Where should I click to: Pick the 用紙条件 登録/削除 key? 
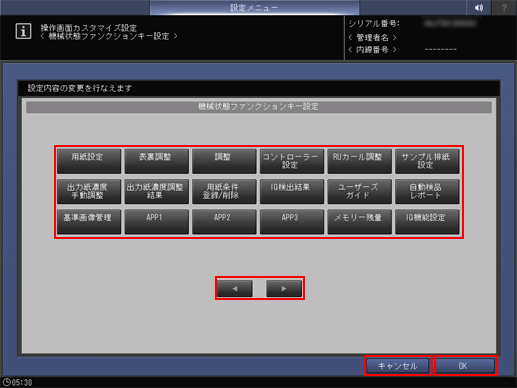coord(224,191)
